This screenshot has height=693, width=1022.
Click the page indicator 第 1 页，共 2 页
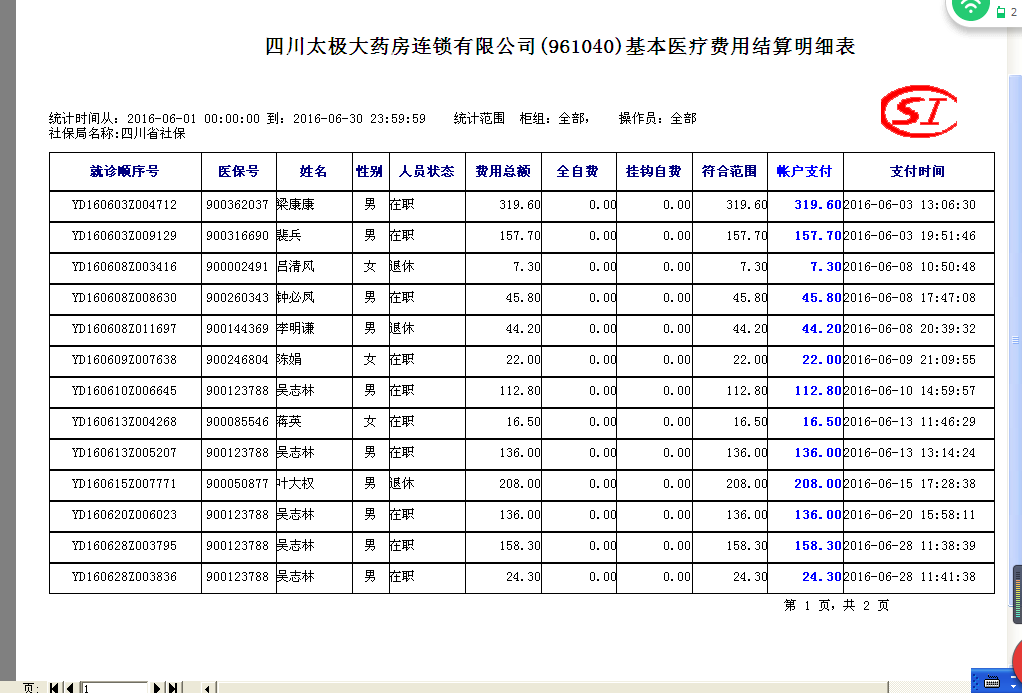click(x=836, y=606)
